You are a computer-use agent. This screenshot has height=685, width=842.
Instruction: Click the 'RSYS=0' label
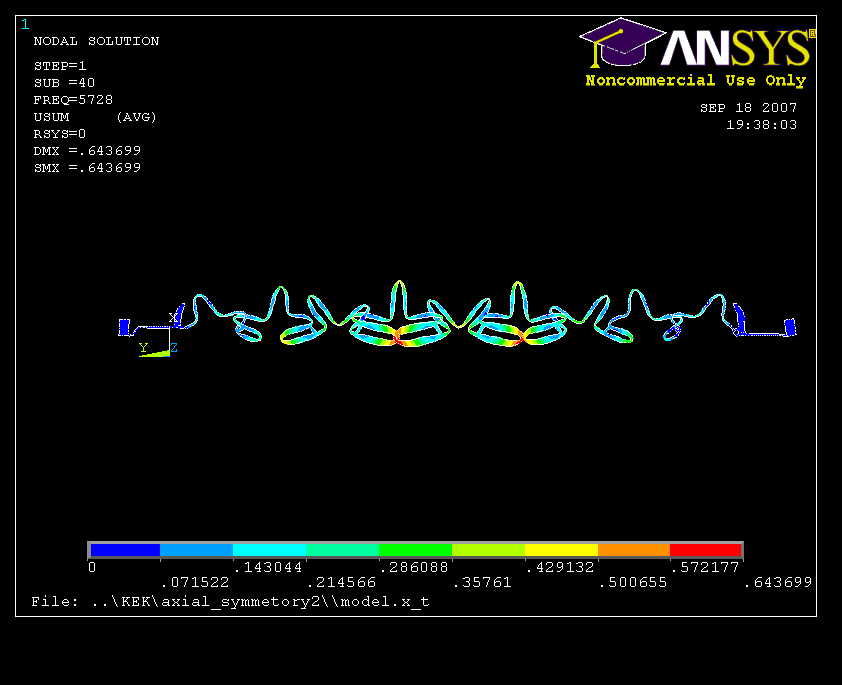tap(60, 134)
